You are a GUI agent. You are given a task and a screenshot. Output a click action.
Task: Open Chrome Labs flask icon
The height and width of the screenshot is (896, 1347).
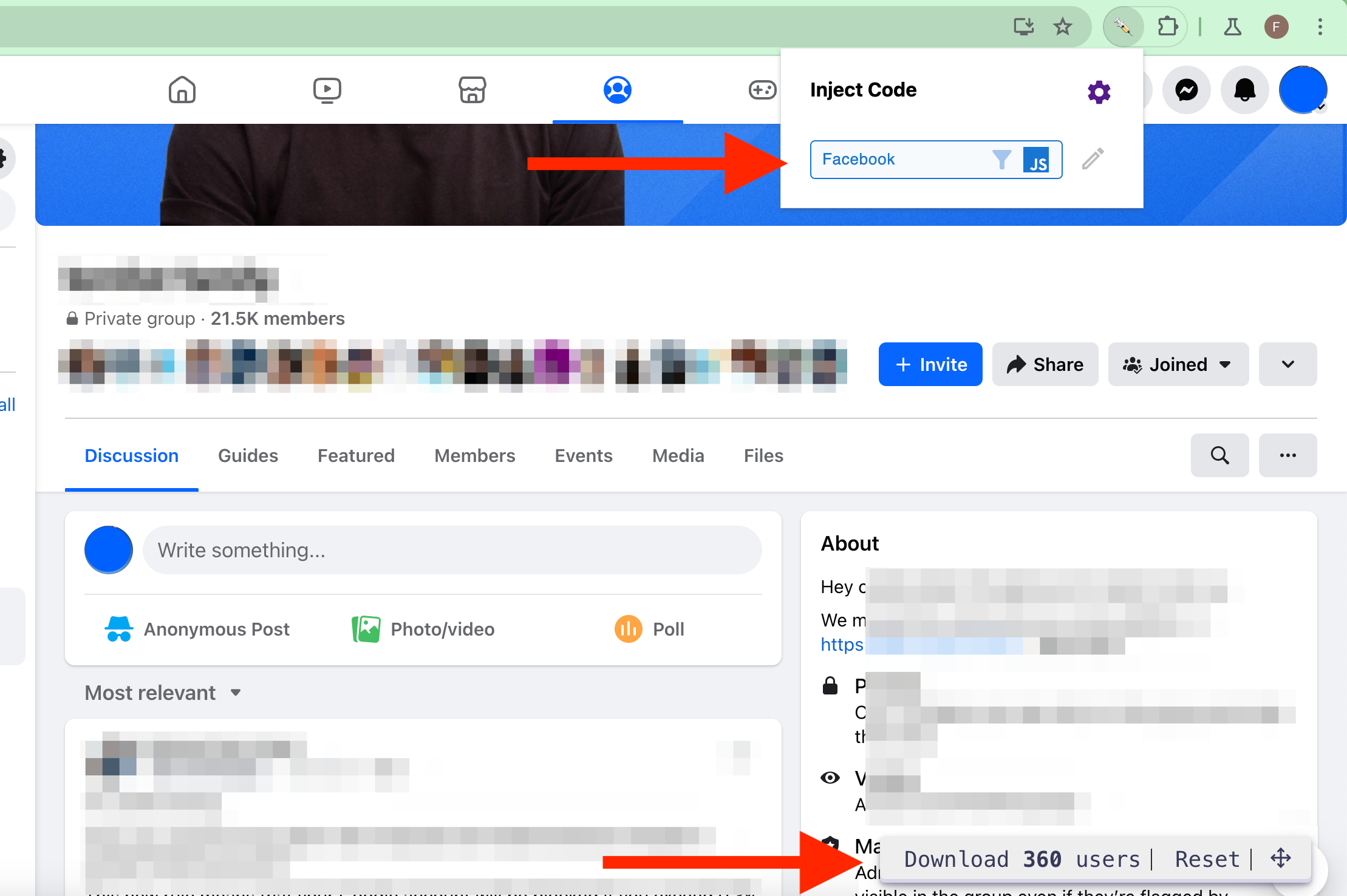click(x=1233, y=27)
